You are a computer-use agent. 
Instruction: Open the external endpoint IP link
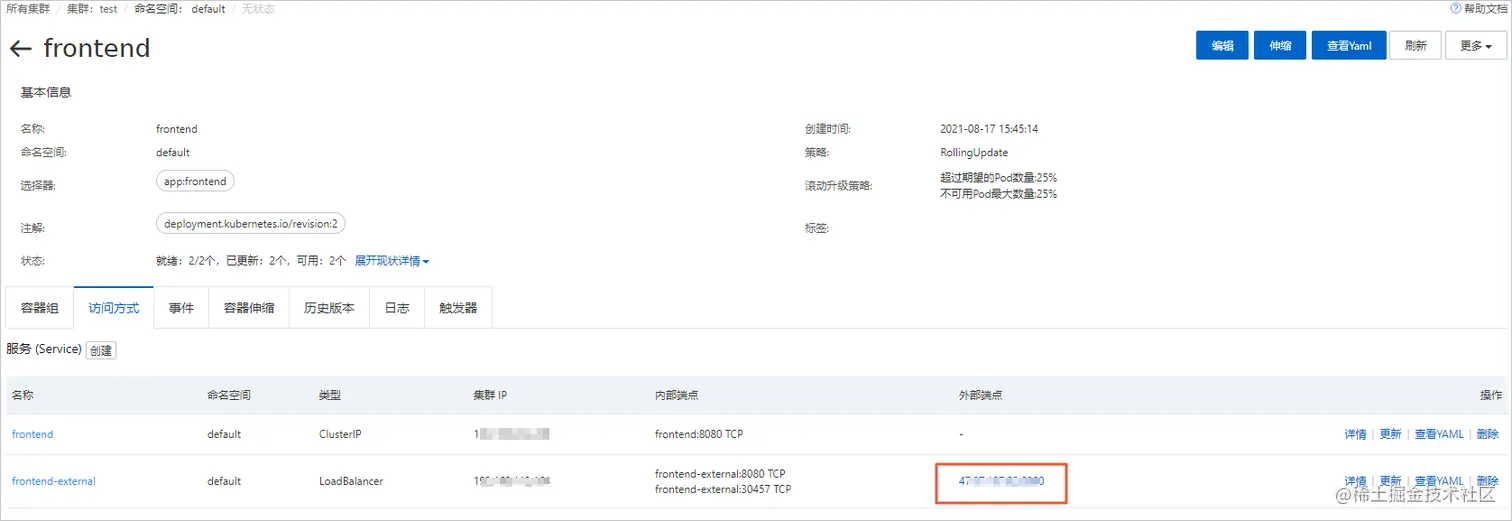1001,481
